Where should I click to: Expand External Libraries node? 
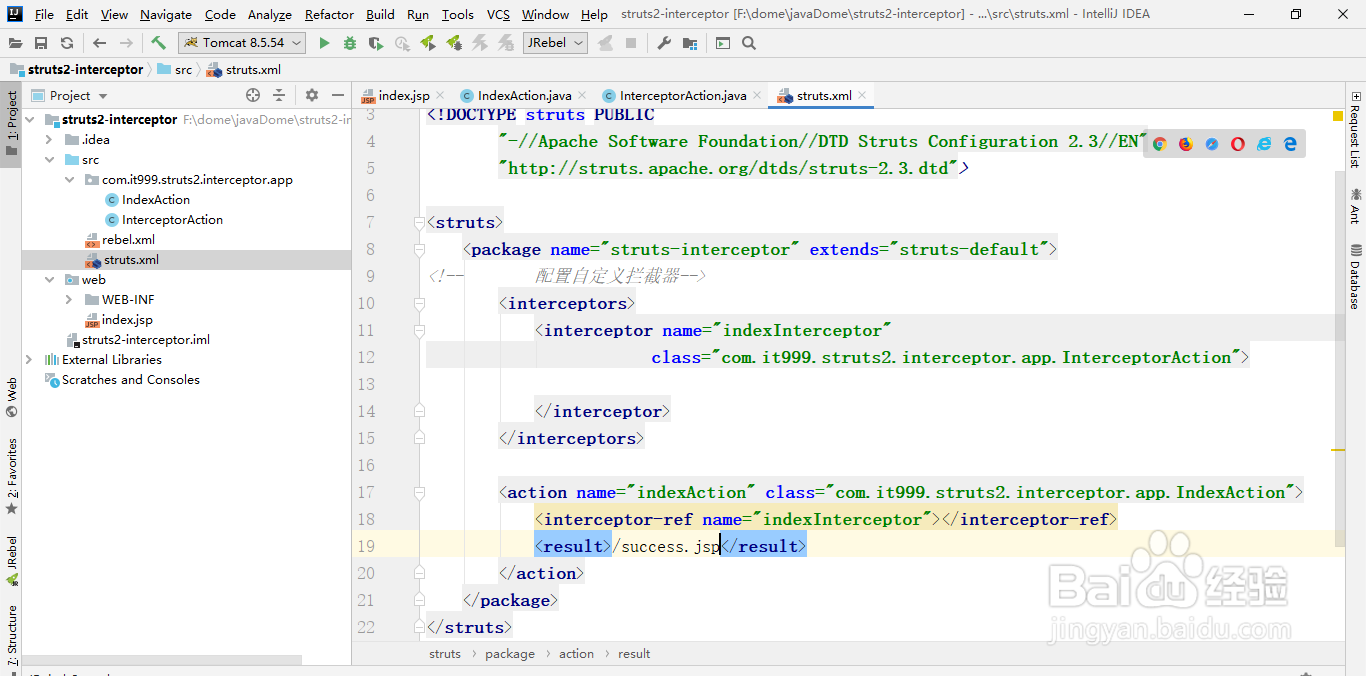click(29, 360)
